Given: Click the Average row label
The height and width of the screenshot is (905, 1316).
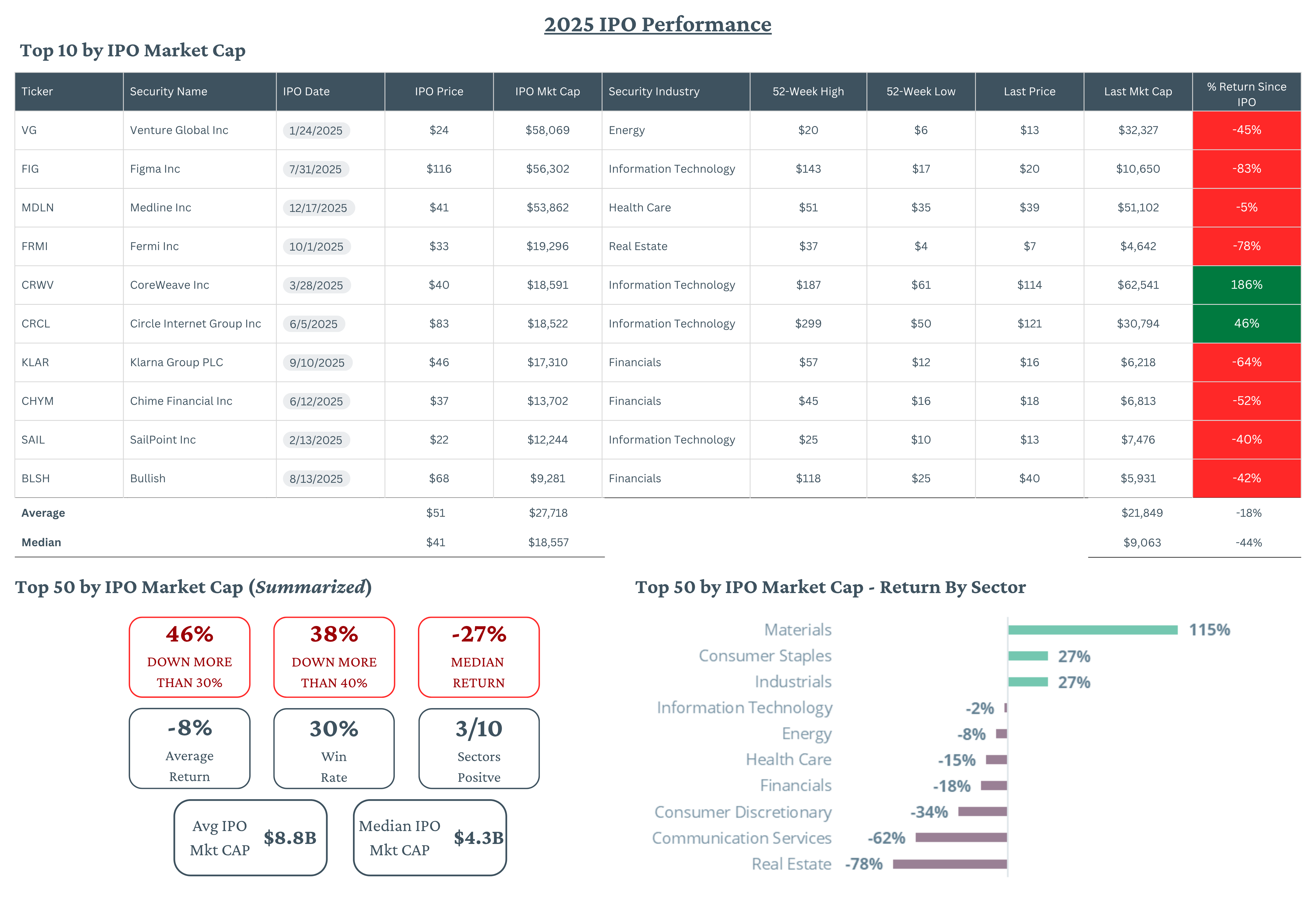Looking at the screenshot, I should click(43, 513).
